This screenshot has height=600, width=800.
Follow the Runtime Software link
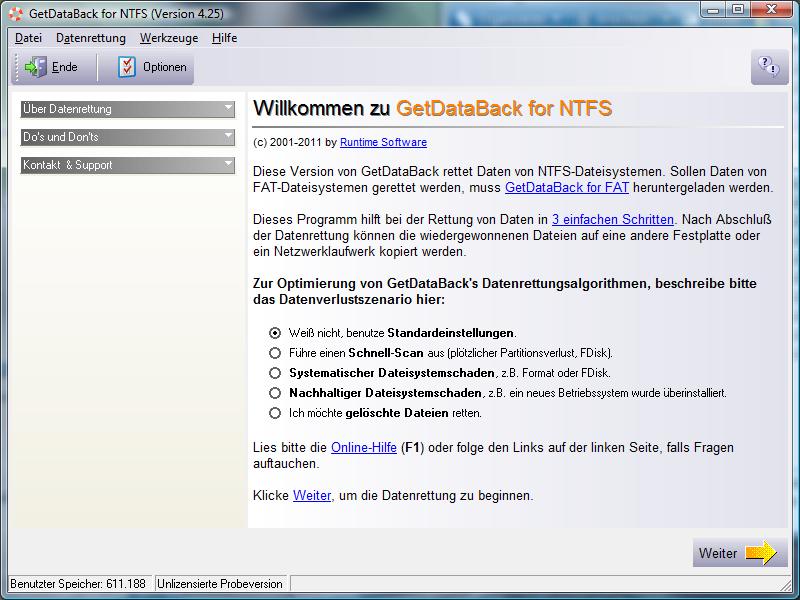383,142
